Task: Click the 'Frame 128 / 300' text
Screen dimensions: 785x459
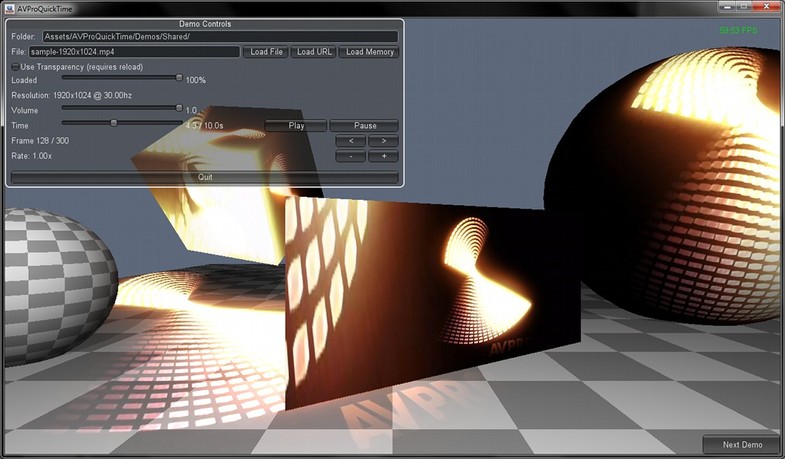Action: click(x=40, y=141)
